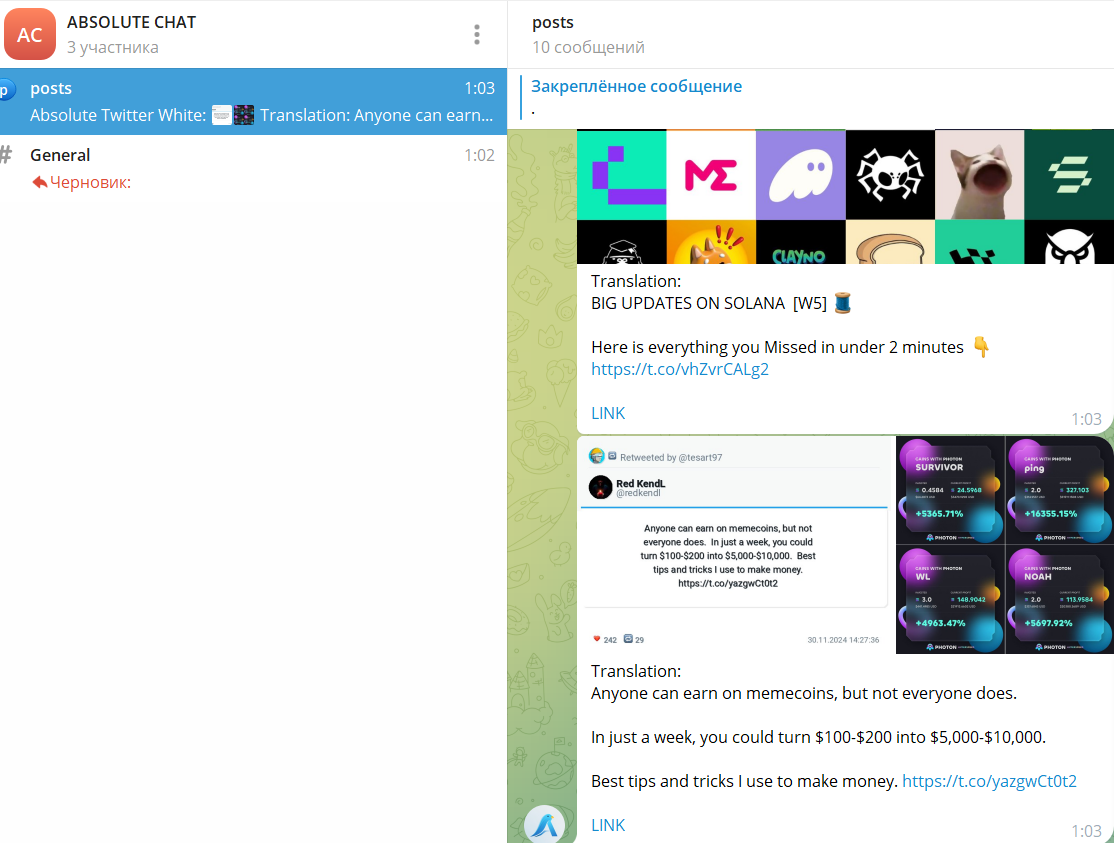Open the t.co/yazgwCt0t2 link in translation
Screen dimensions: 1114x843
(x=989, y=781)
